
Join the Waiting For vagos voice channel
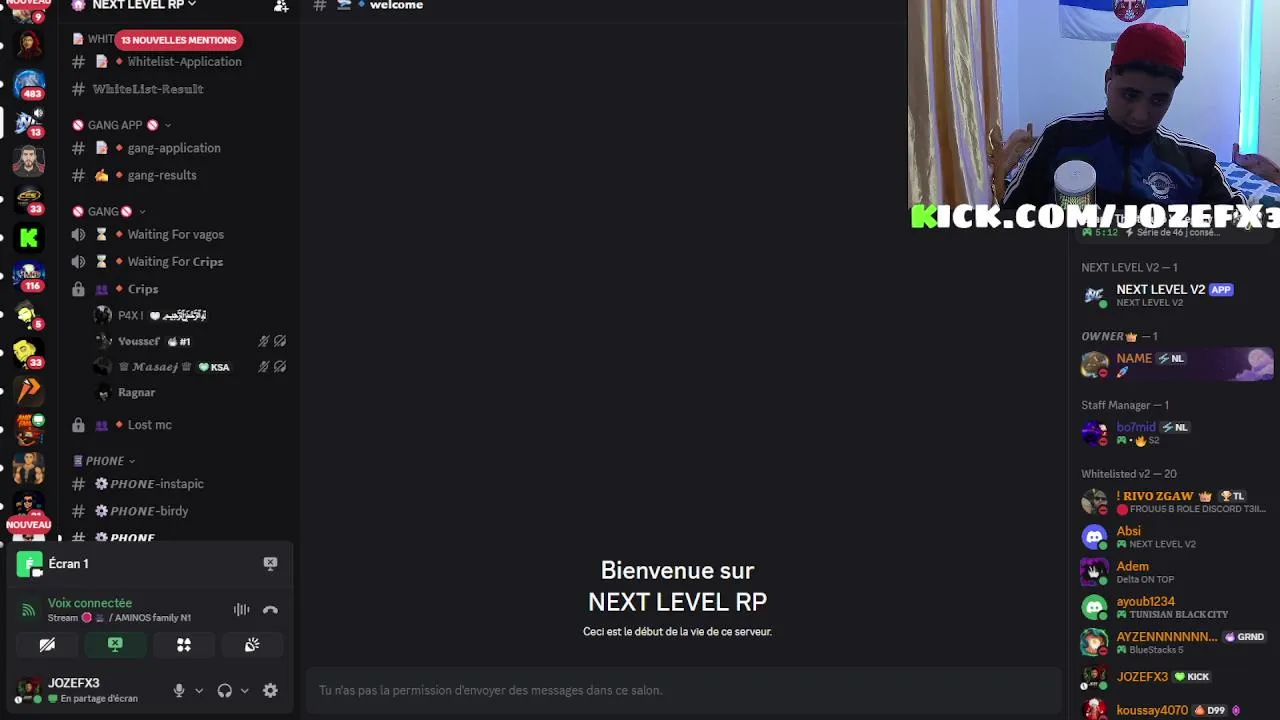tap(178, 234)
